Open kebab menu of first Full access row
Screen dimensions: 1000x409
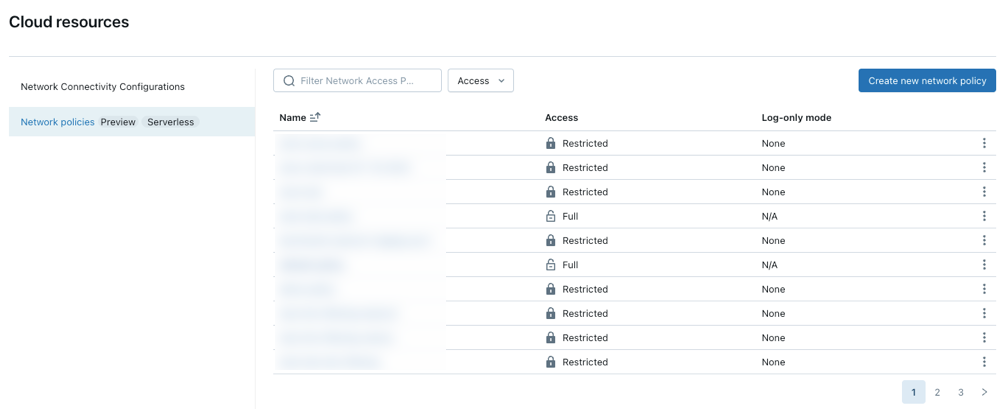(984, 216)
